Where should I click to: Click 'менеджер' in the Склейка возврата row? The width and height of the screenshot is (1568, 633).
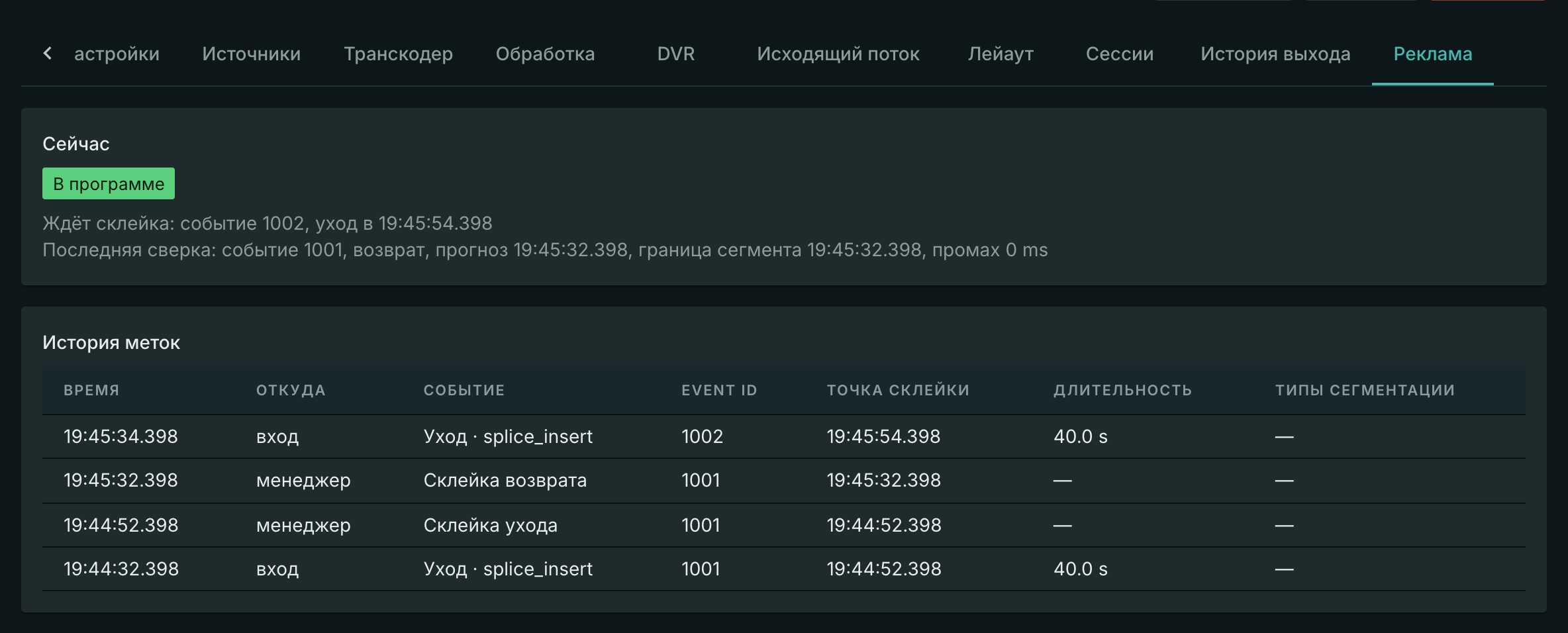pos(303,480)
